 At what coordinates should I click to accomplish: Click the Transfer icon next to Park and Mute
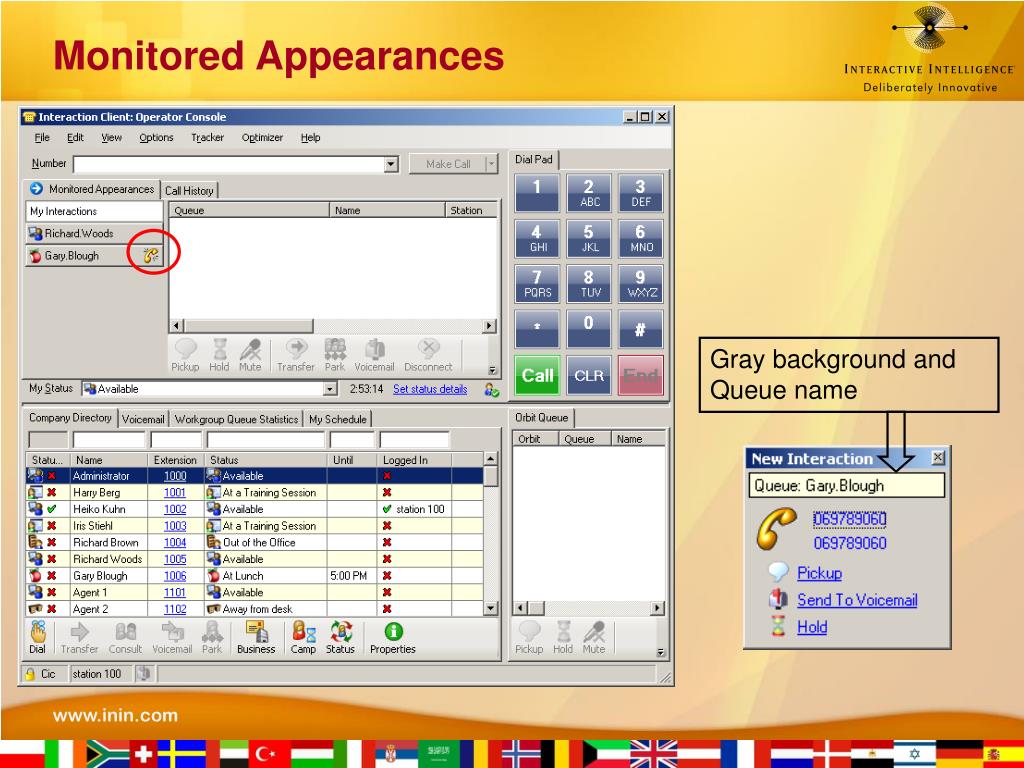tap(296, 349)
